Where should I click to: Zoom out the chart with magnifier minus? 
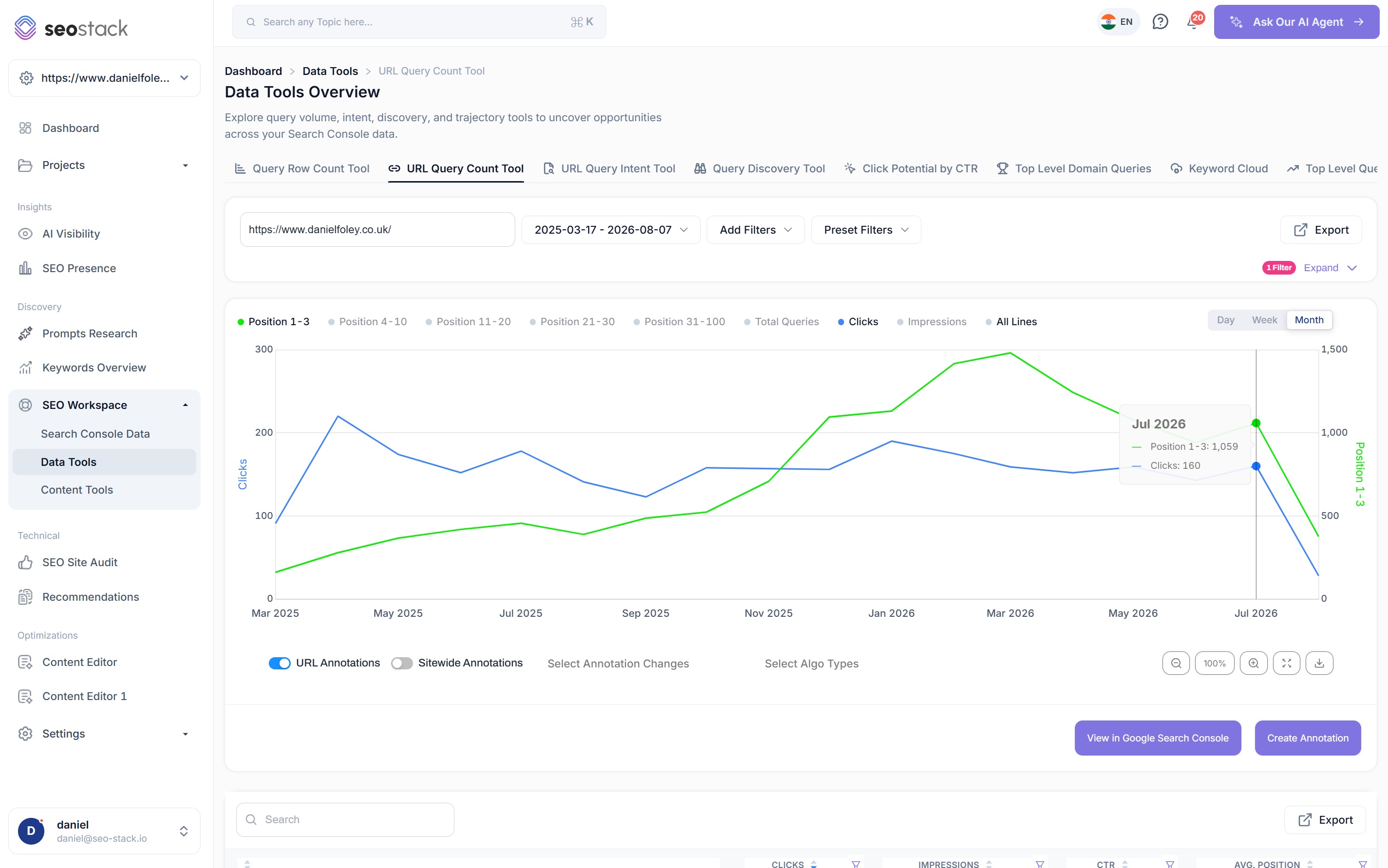(x=1176, y=663)
